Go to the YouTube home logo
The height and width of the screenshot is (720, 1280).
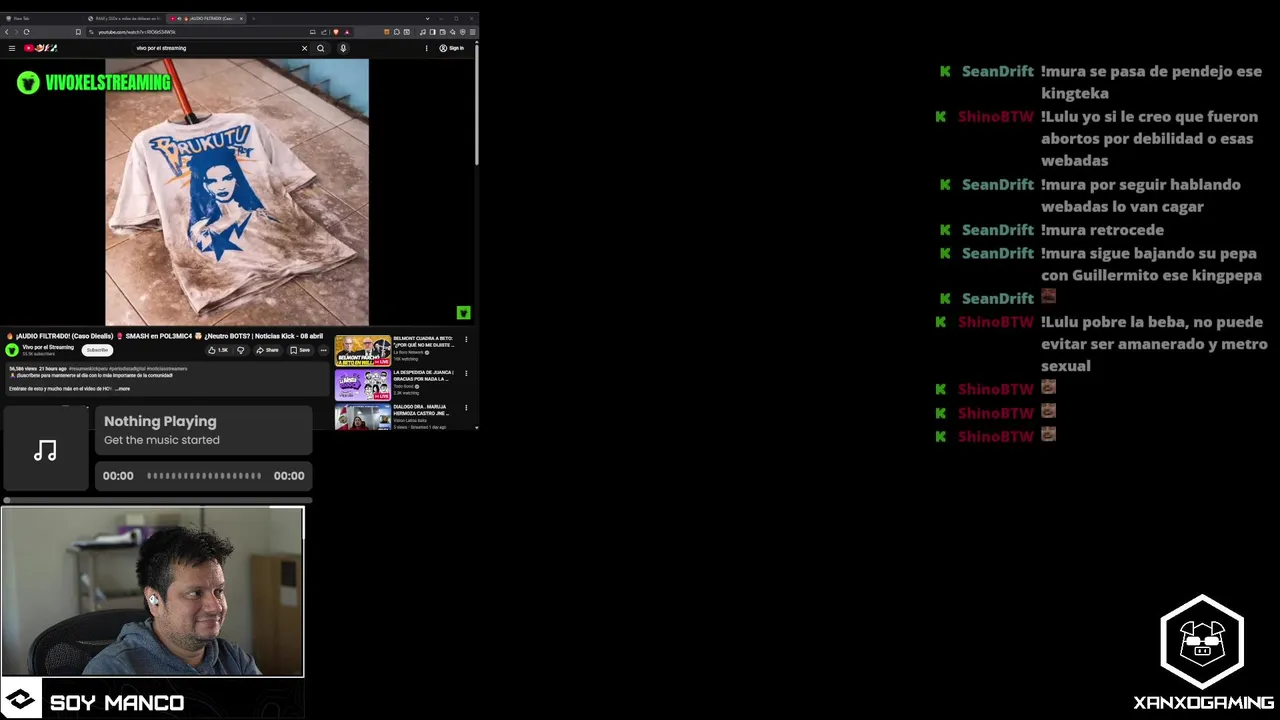(x=41, y=48)
